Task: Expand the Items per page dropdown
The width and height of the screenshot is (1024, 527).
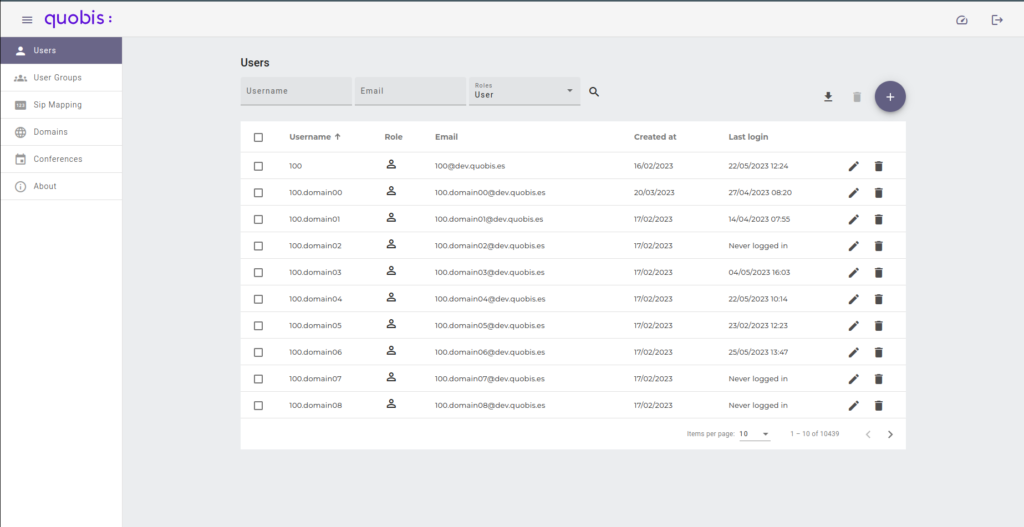Action: (754, 434)
